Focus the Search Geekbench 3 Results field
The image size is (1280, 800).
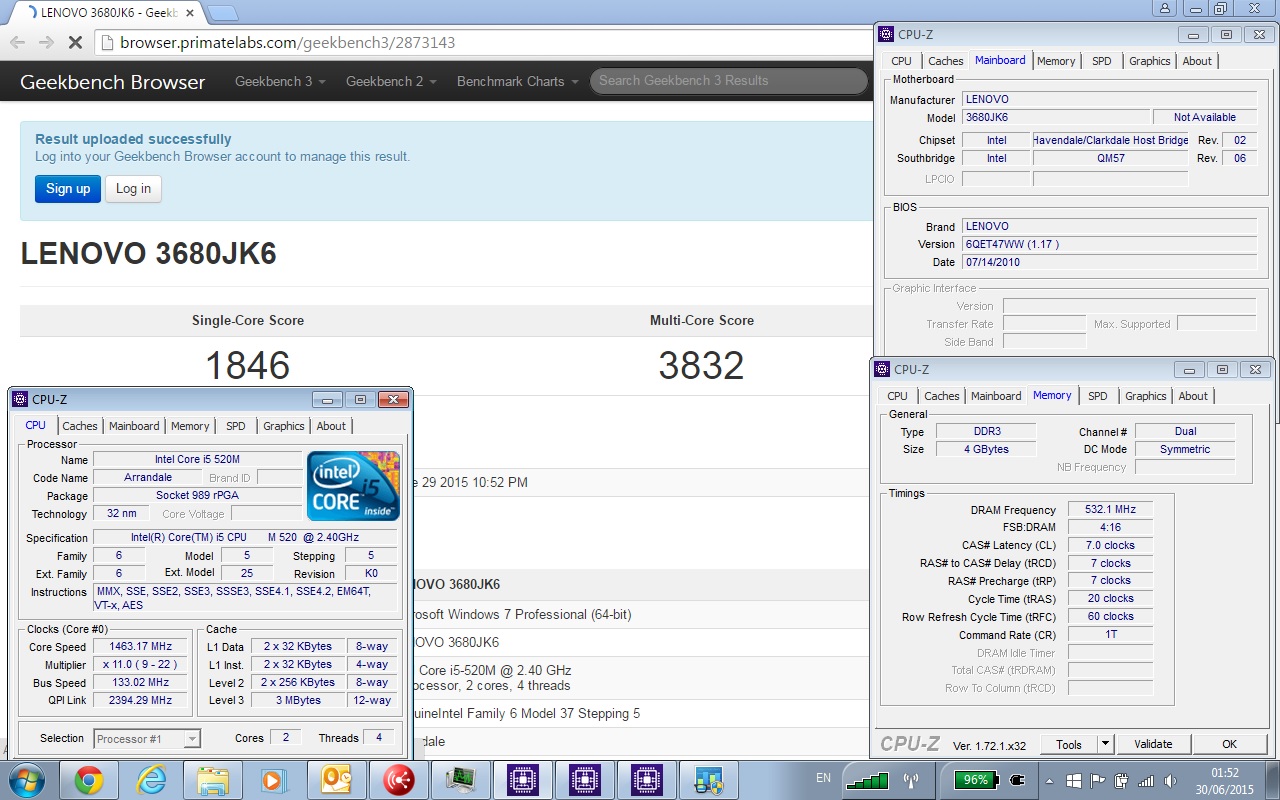tap(728, 81)
